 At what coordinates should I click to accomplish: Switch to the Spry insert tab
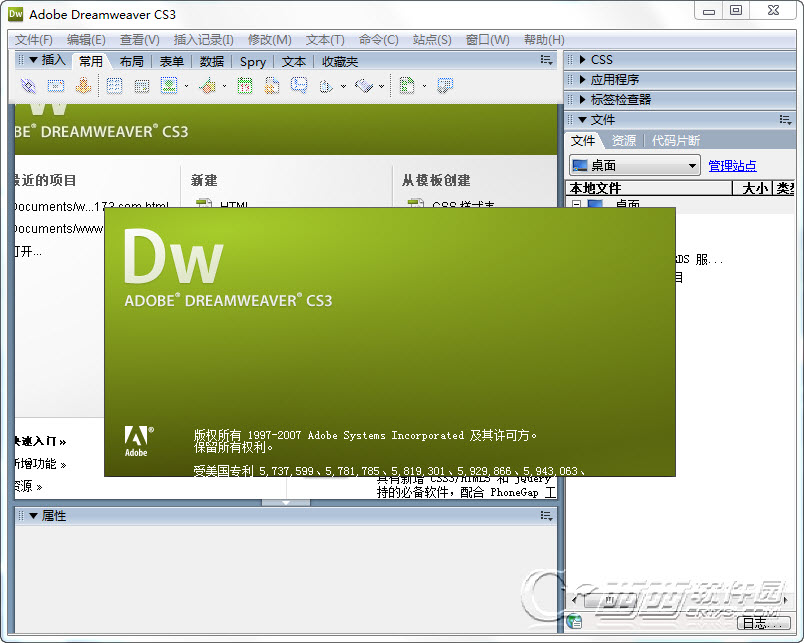coord(253,62)
